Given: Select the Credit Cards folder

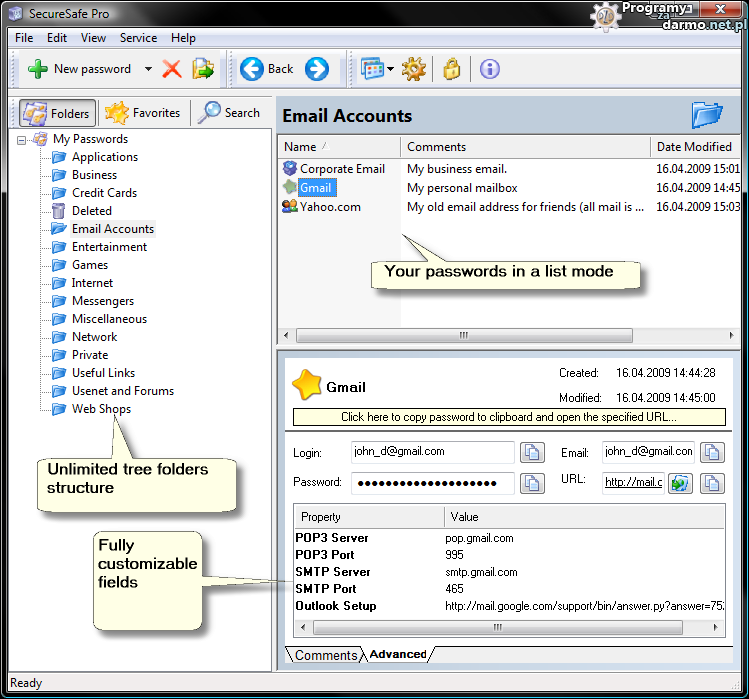Looking at the screenshot, I should (104, 193).
